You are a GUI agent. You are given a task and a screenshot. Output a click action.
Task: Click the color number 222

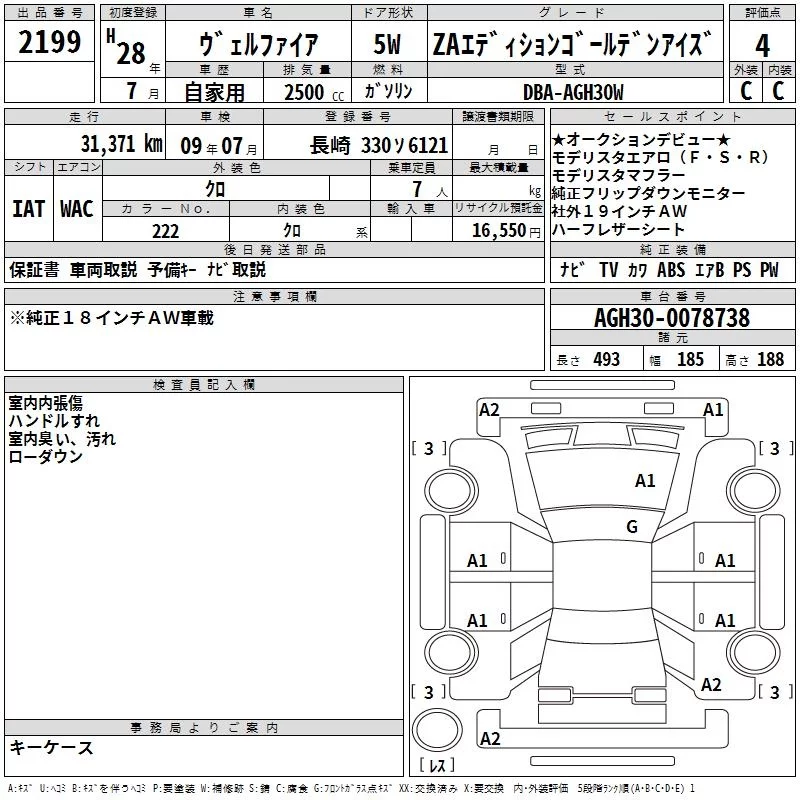pyautogui.click(x=166, y=232)
